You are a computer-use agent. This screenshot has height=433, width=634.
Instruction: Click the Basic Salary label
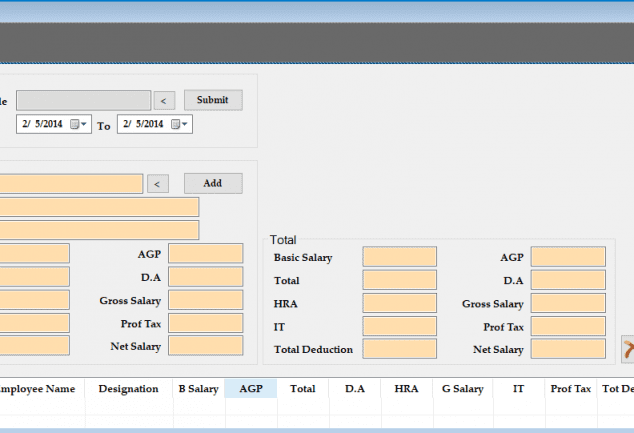(x=303, y=258)
